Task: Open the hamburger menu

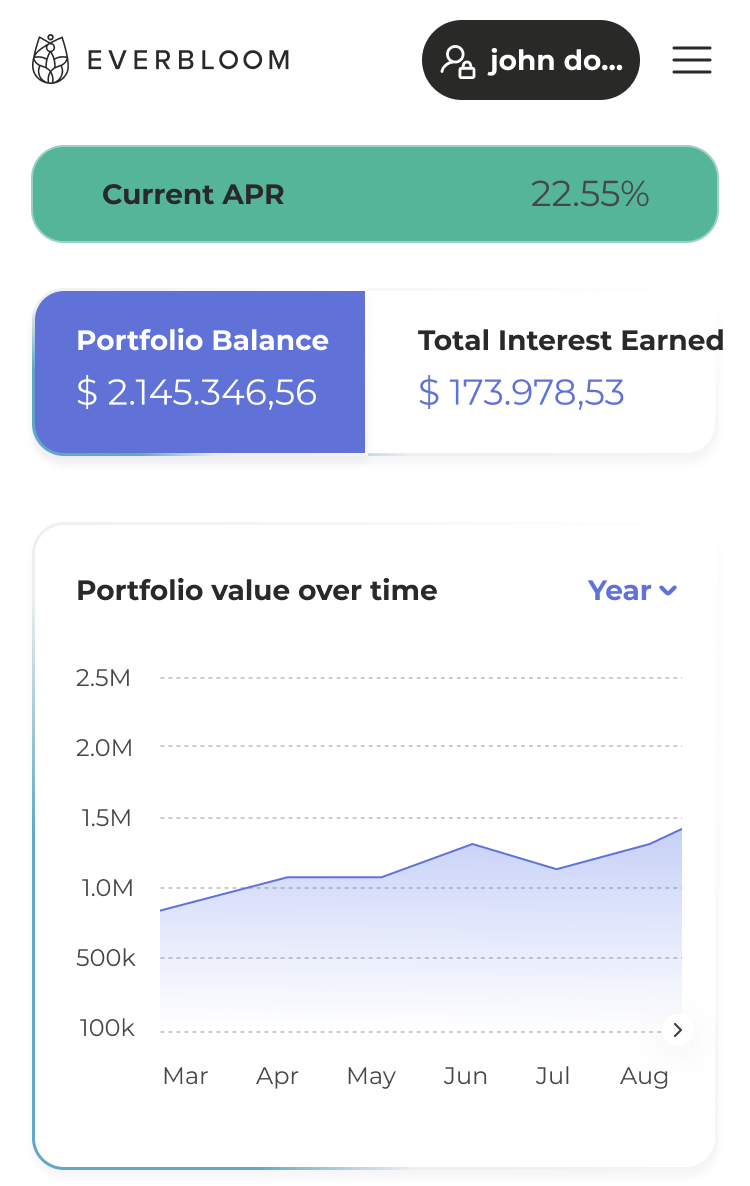Action: tap(692, 60)
